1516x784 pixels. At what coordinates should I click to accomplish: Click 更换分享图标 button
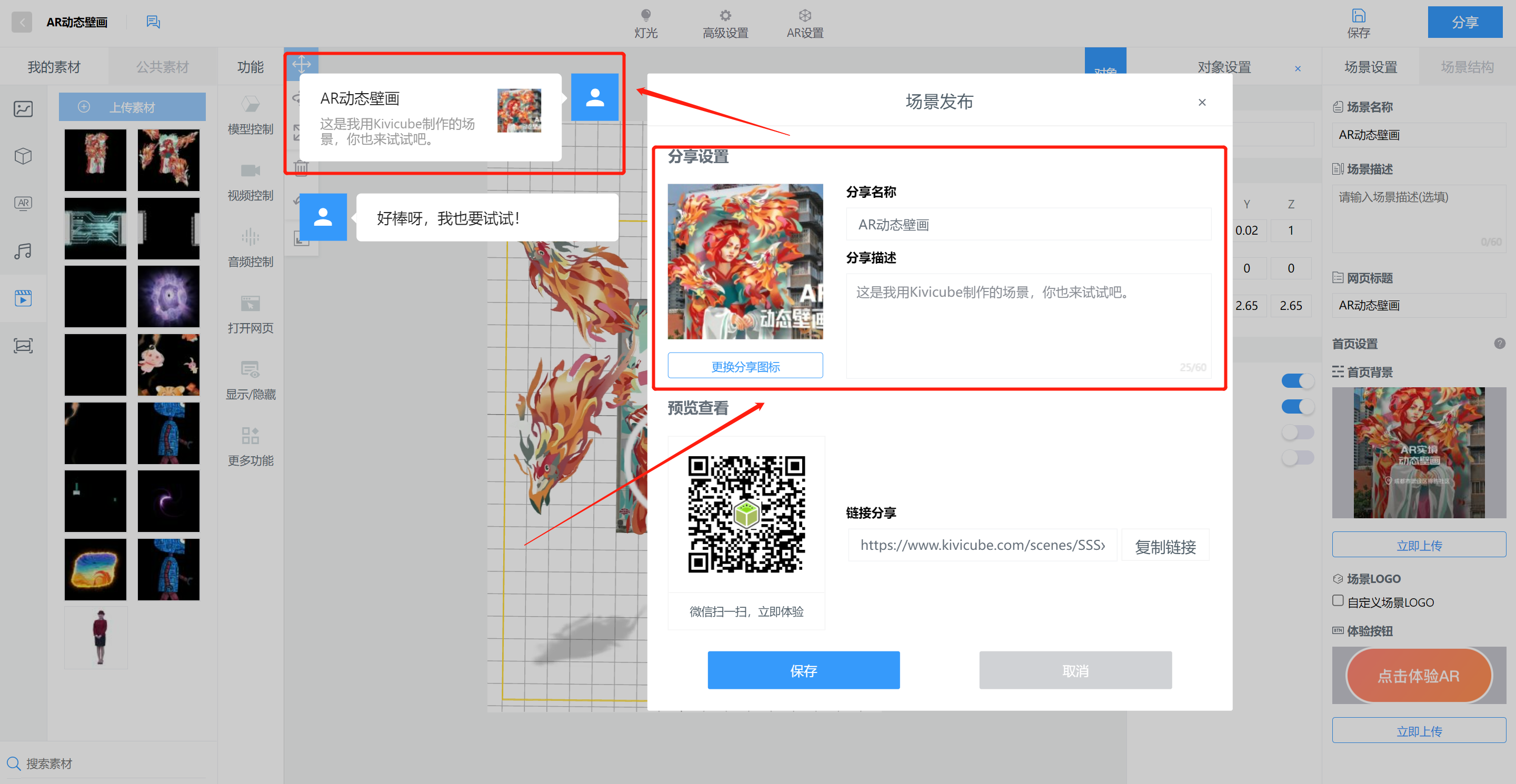pos(745,366)
